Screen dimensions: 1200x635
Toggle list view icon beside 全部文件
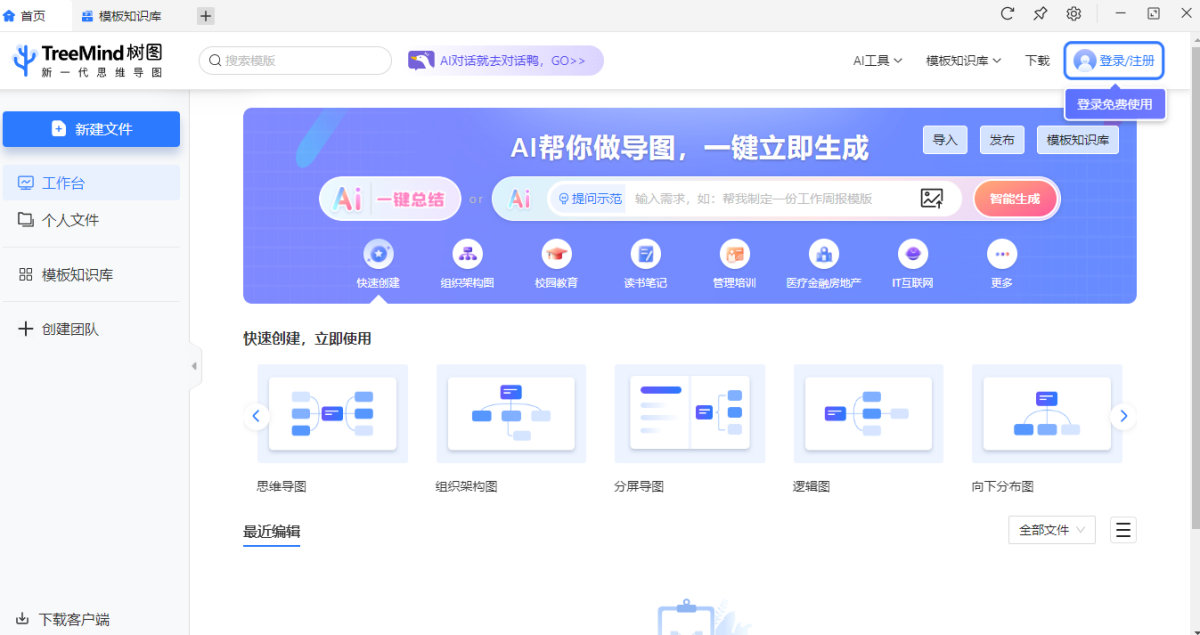1123,530
